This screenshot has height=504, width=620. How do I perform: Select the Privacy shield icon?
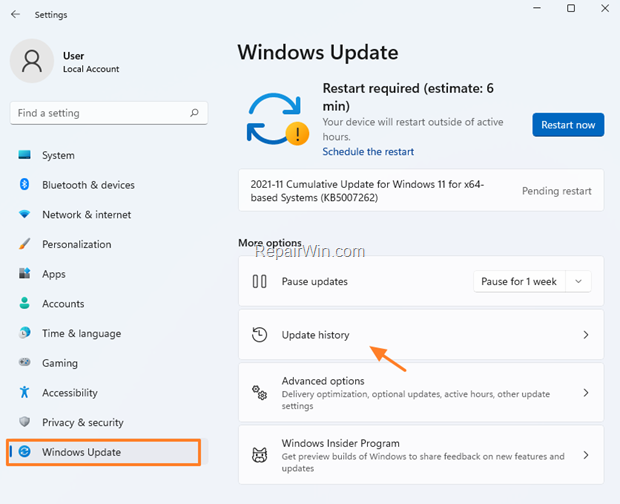point(25,421)
